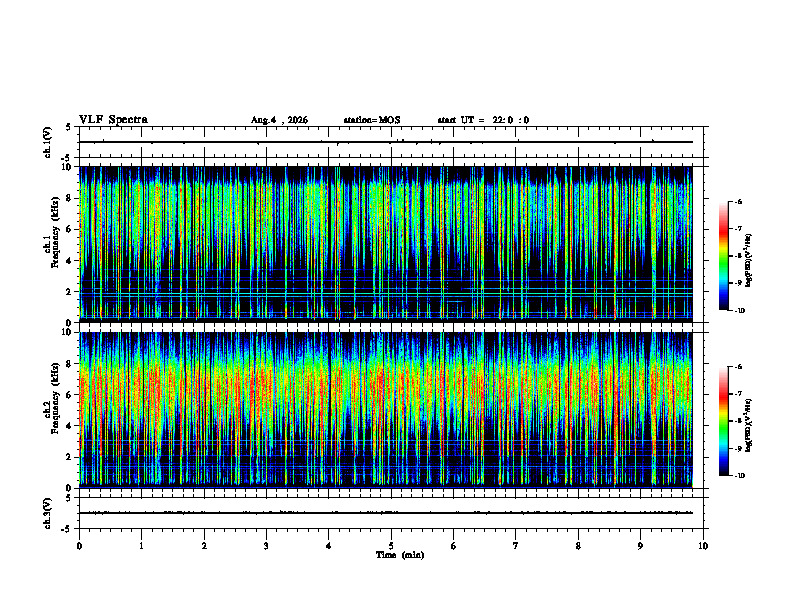
Task: Click "-9" label on ch.2 color bar
Action: point(738,448)
